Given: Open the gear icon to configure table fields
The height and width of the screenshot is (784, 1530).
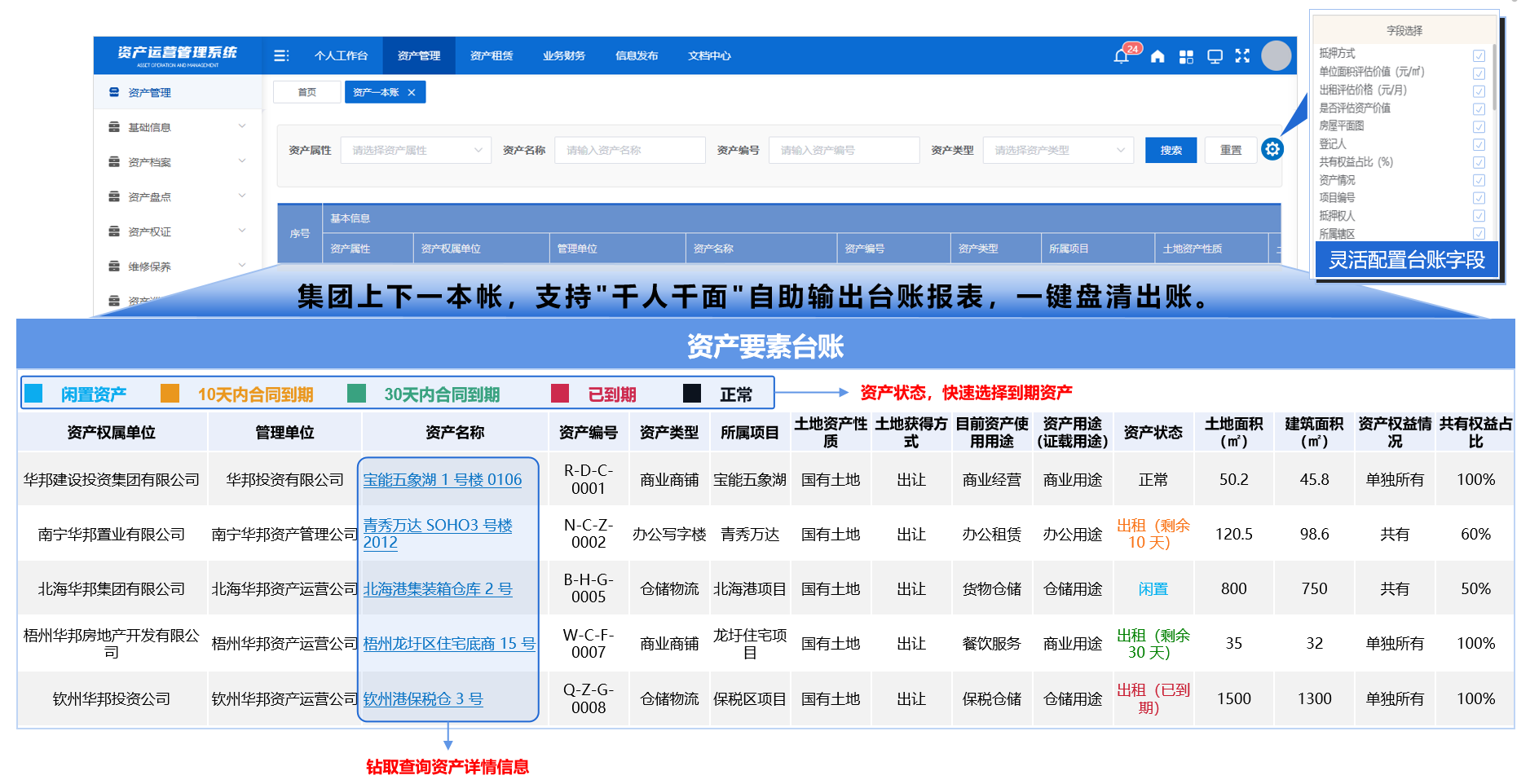Looking at the screenshot, I should pyautogui.click(x=1272, y=149).
